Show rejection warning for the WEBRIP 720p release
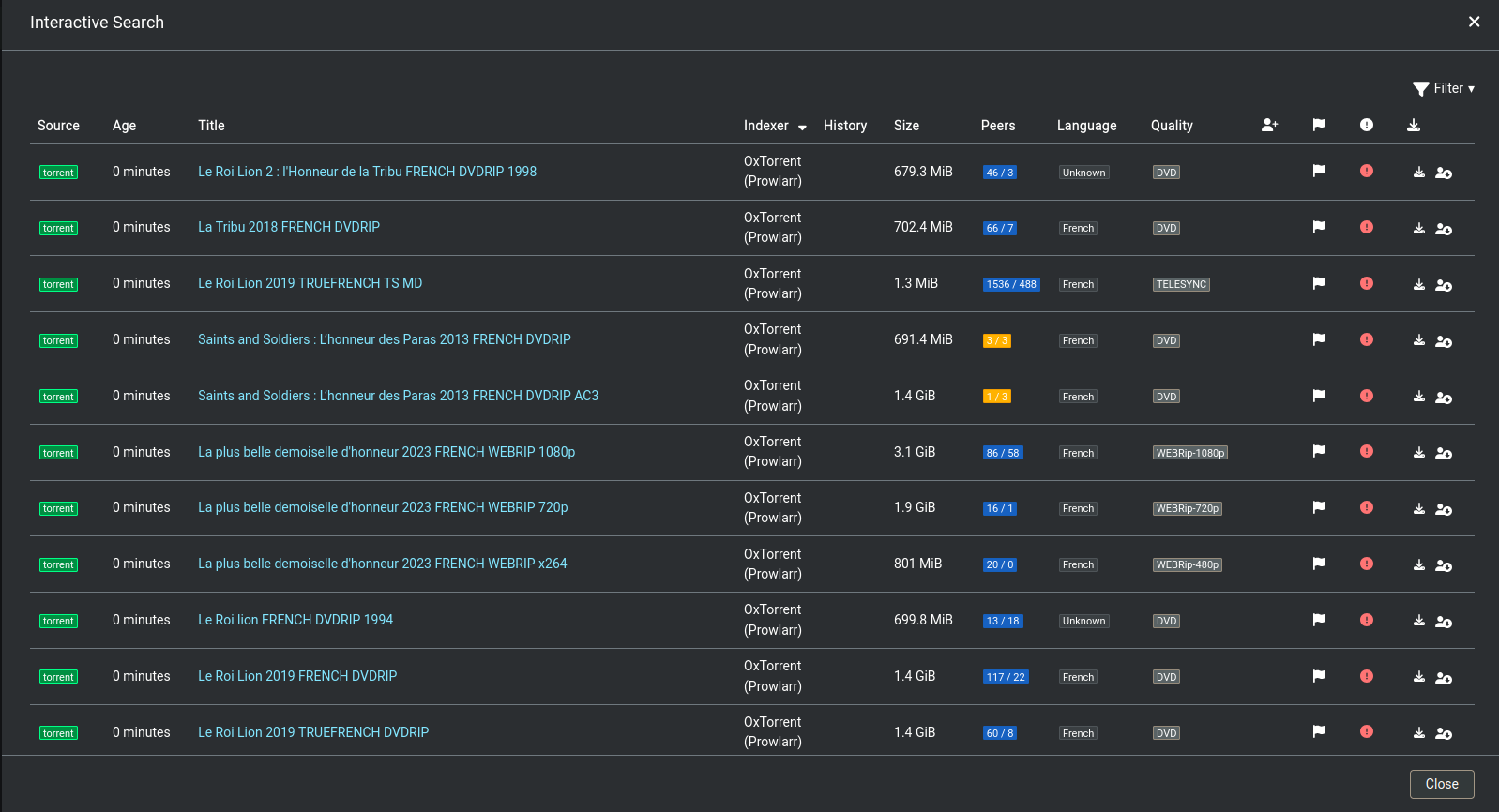 pyautogui.click(x=1366, y=507)
